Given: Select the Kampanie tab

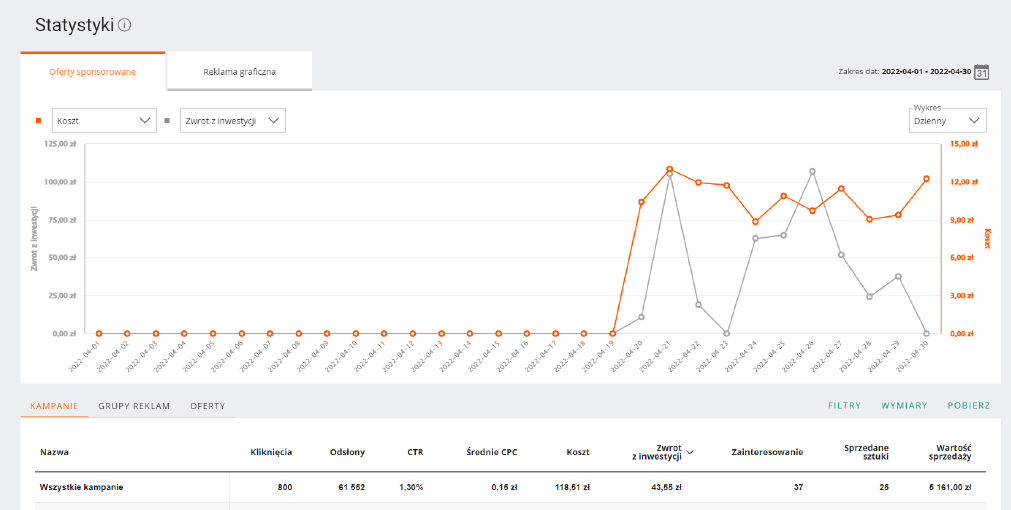Looking at the screenshot, I should tap(54, 406).
